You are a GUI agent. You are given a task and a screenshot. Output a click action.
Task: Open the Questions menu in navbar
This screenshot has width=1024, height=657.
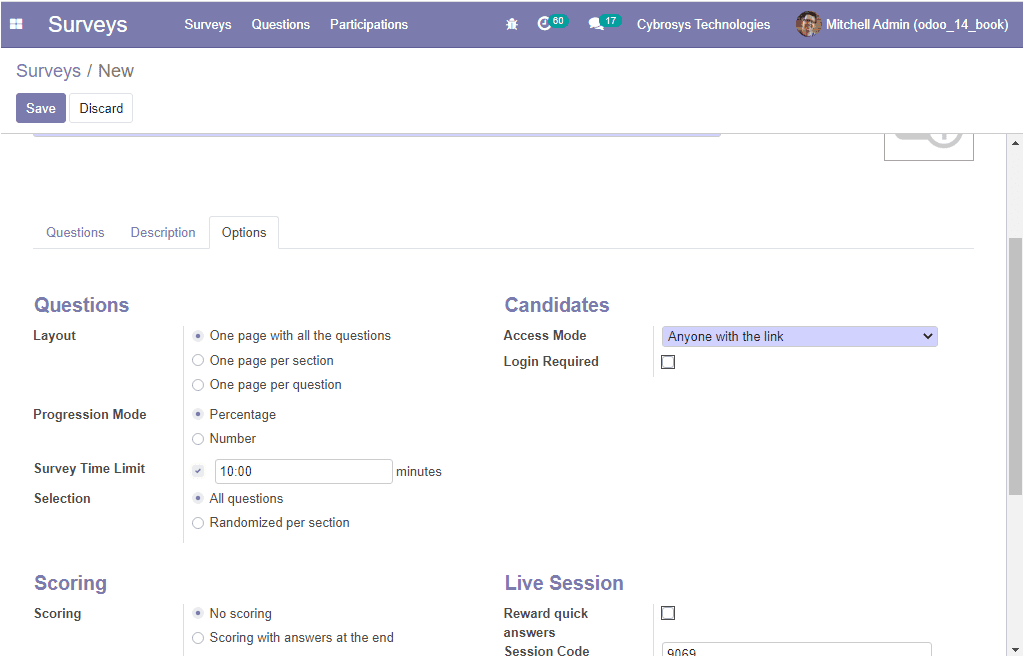[281, 24]
